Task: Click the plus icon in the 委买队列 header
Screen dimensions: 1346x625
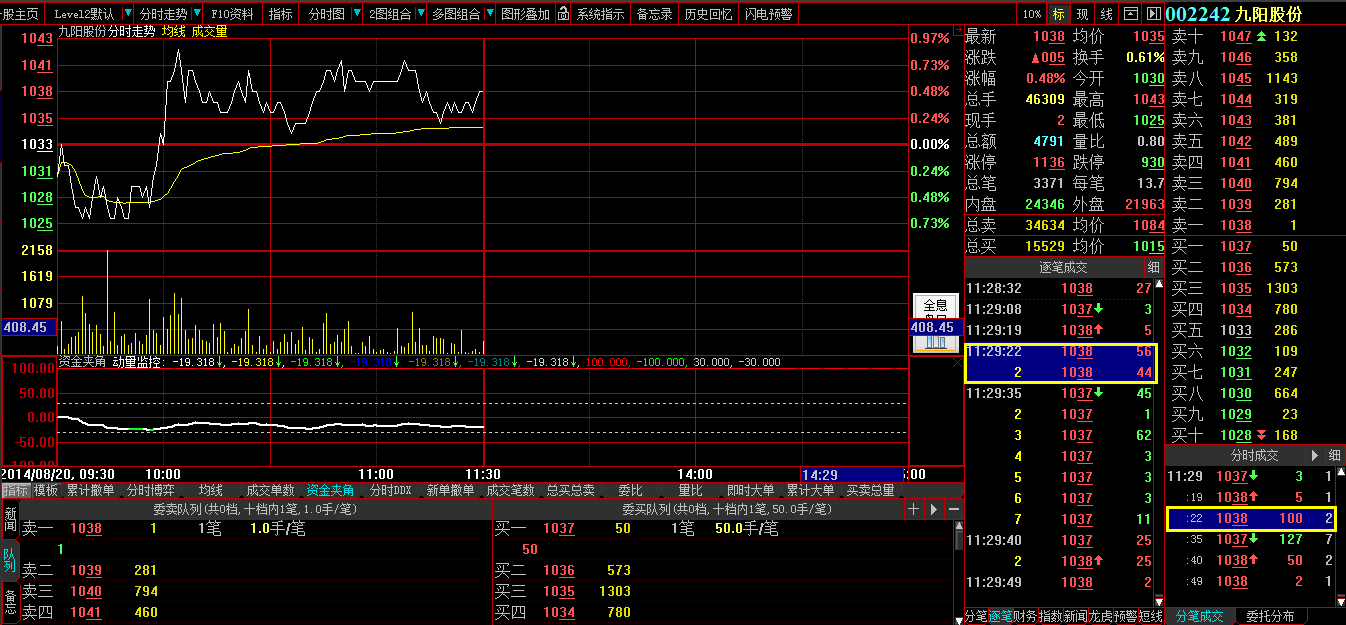Action: tap(913, 509)
